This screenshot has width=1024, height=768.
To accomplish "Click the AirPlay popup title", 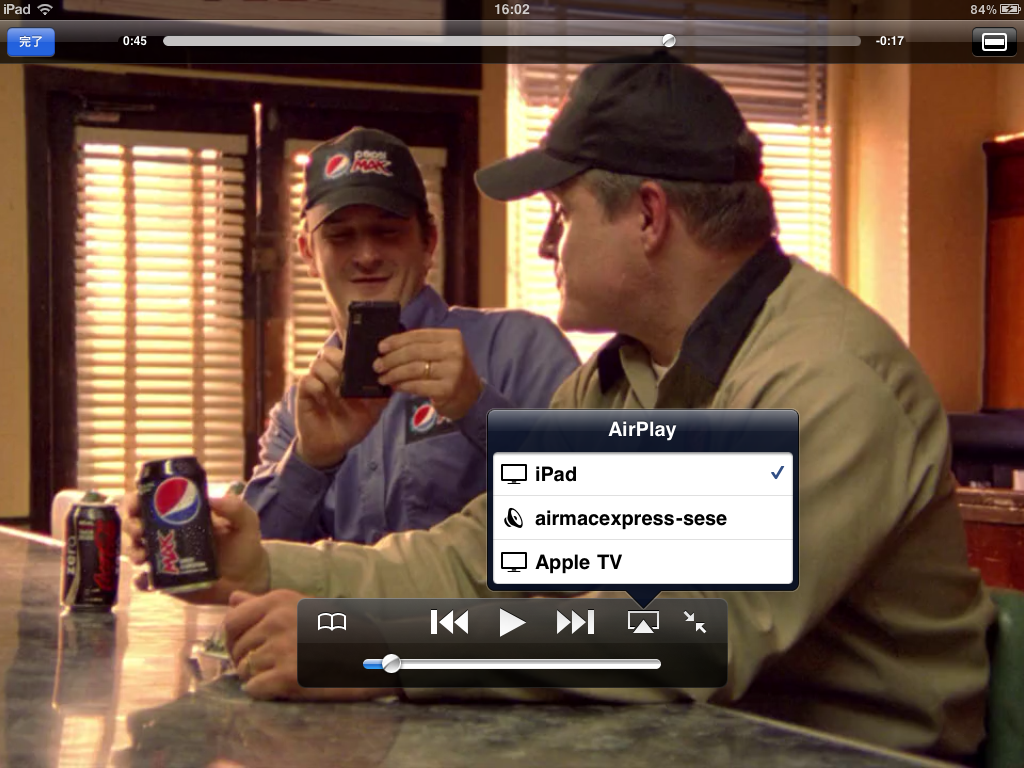I will tap(643, 429).
